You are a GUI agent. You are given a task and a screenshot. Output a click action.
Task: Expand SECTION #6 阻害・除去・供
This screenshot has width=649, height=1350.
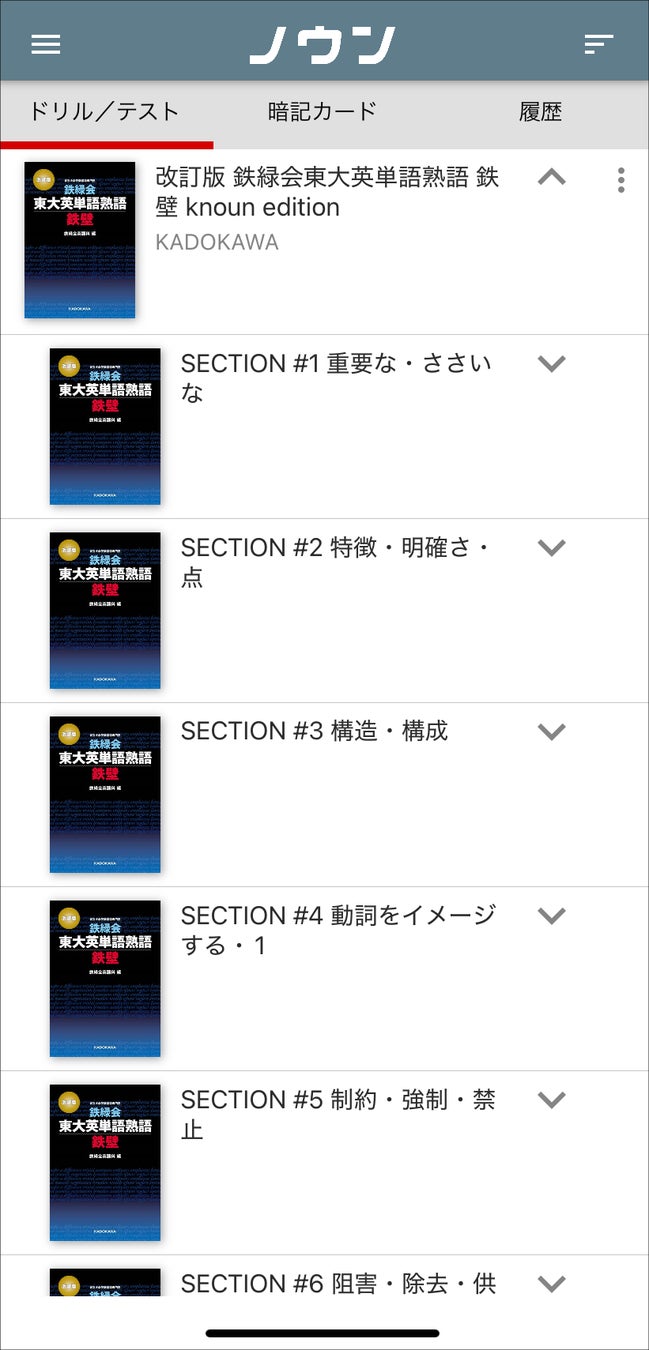click(x=552, y=1282)
